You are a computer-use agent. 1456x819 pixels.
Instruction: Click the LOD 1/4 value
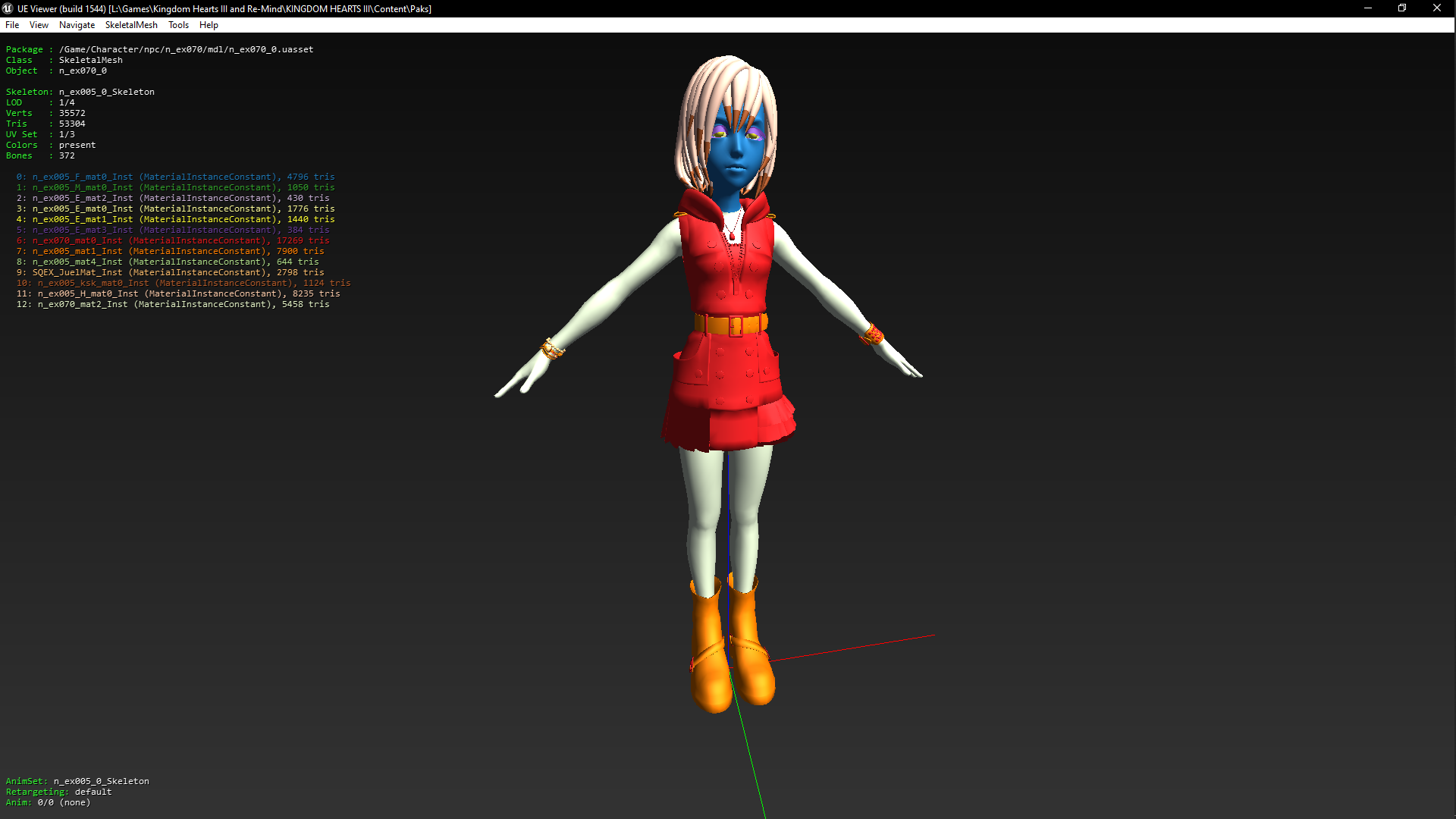coord(67,102)
